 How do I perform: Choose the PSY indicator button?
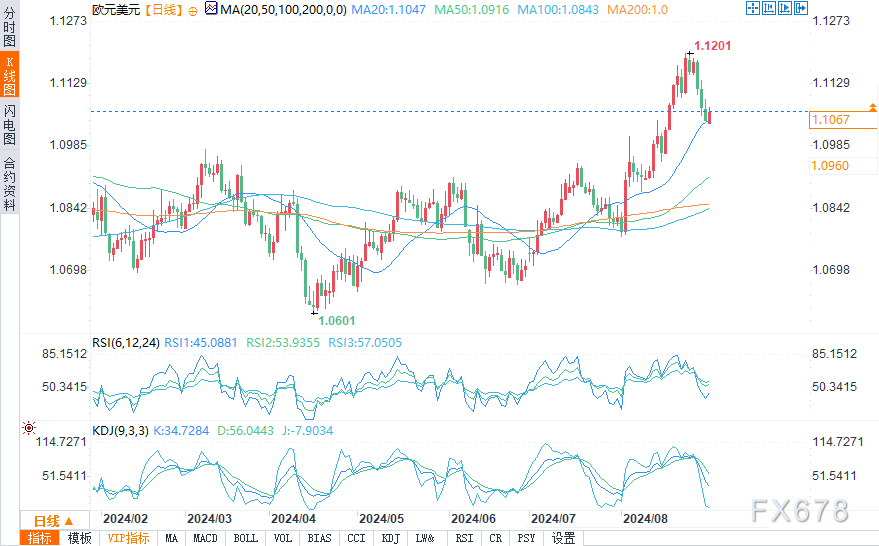[526, 538]
